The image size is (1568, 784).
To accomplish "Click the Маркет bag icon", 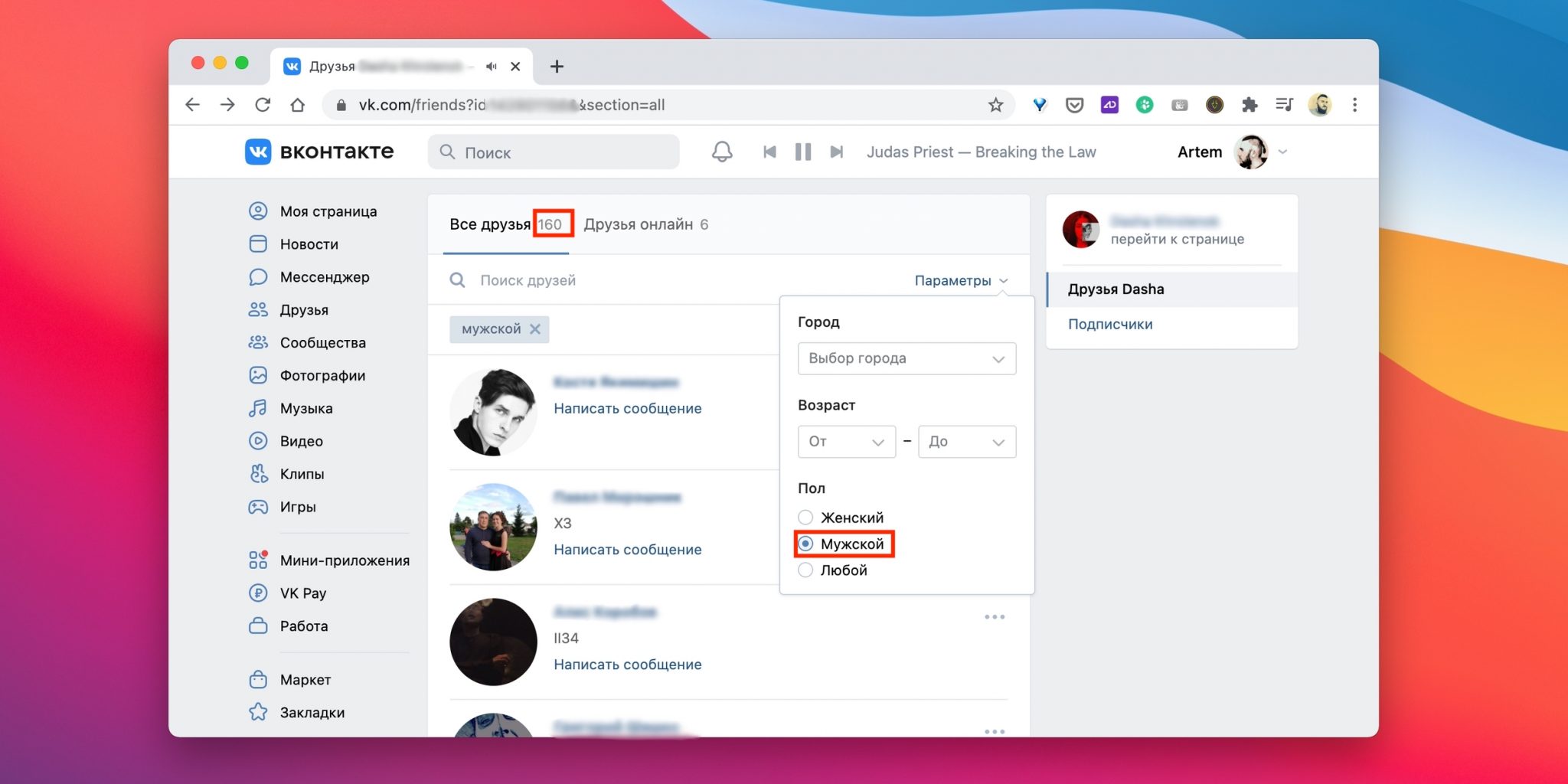I will pos(258,679).
